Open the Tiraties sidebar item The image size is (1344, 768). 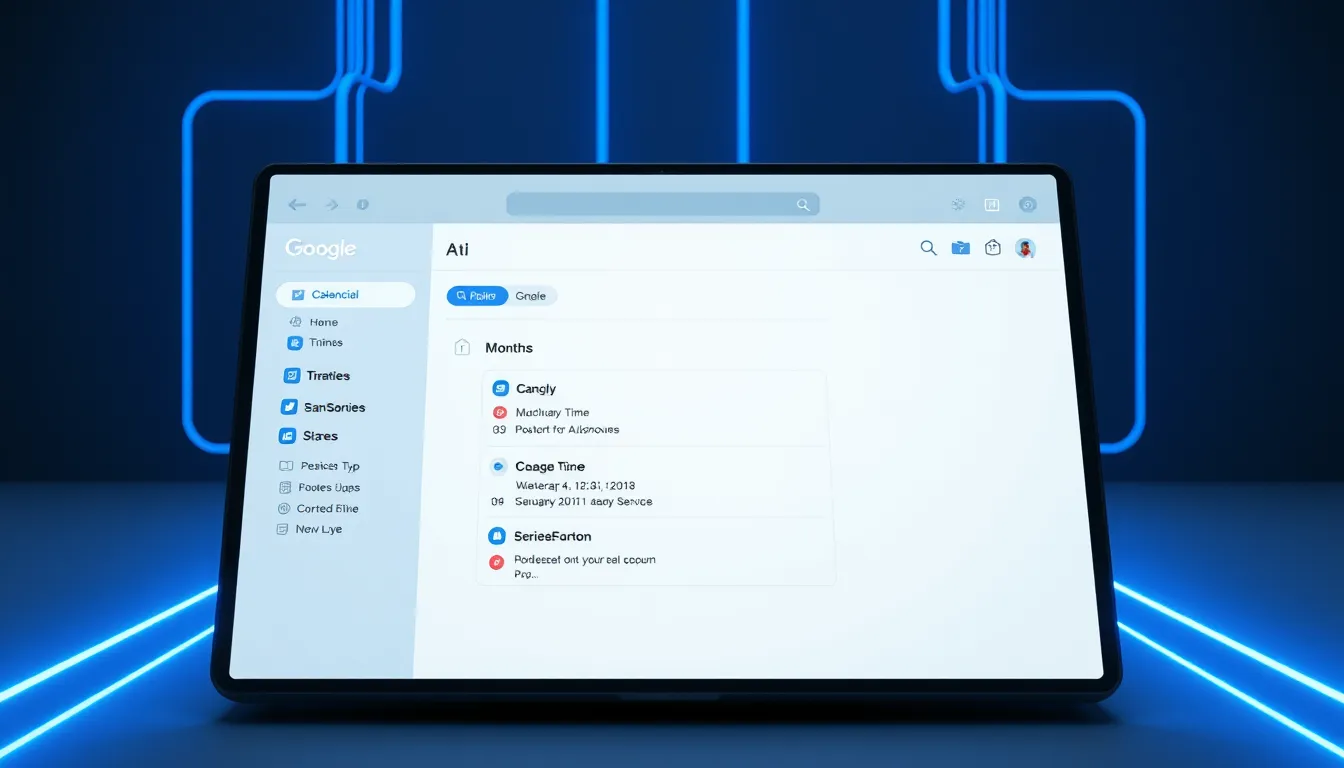328,376
